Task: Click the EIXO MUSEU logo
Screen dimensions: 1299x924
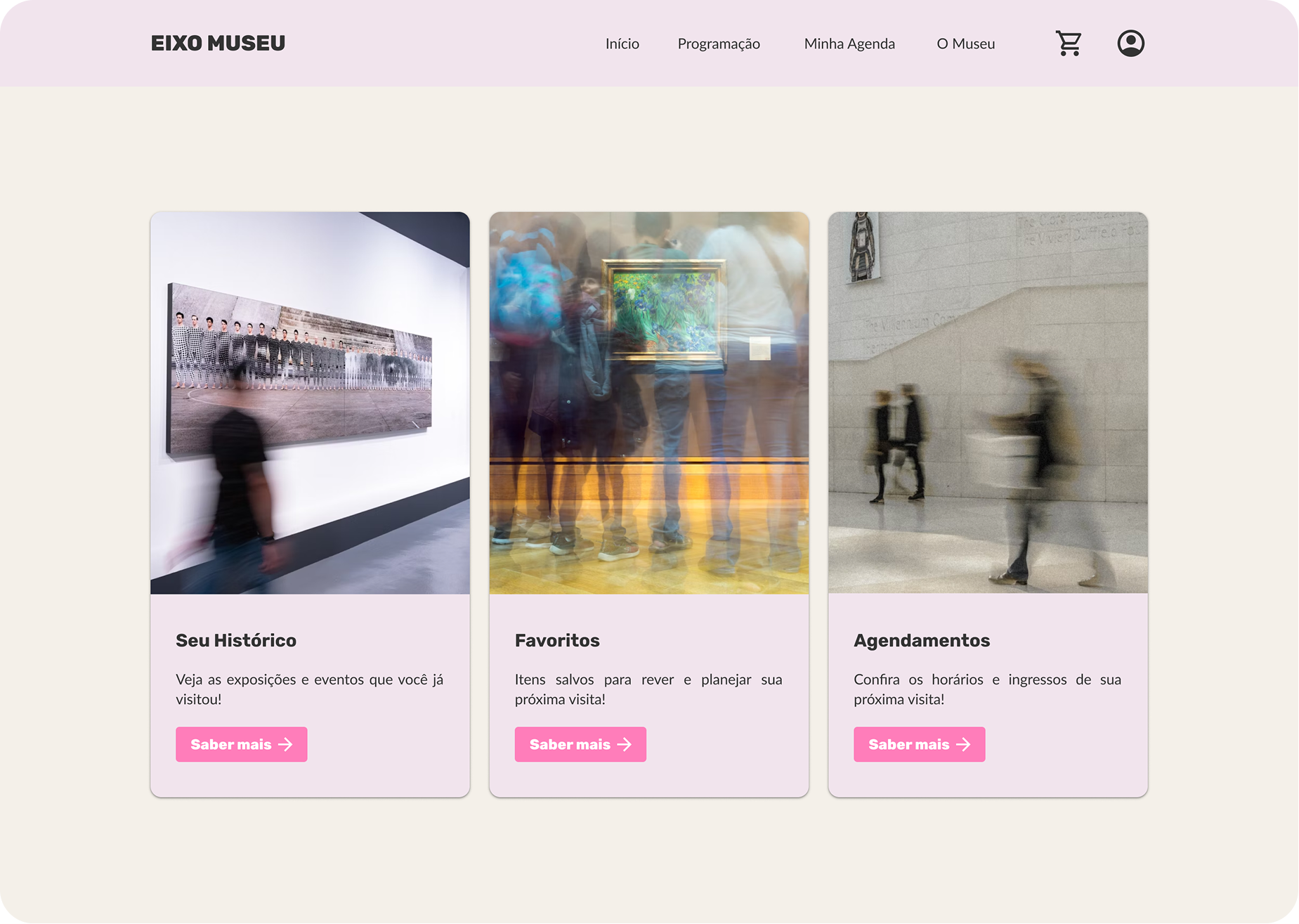Action: [x=218, y=44]
